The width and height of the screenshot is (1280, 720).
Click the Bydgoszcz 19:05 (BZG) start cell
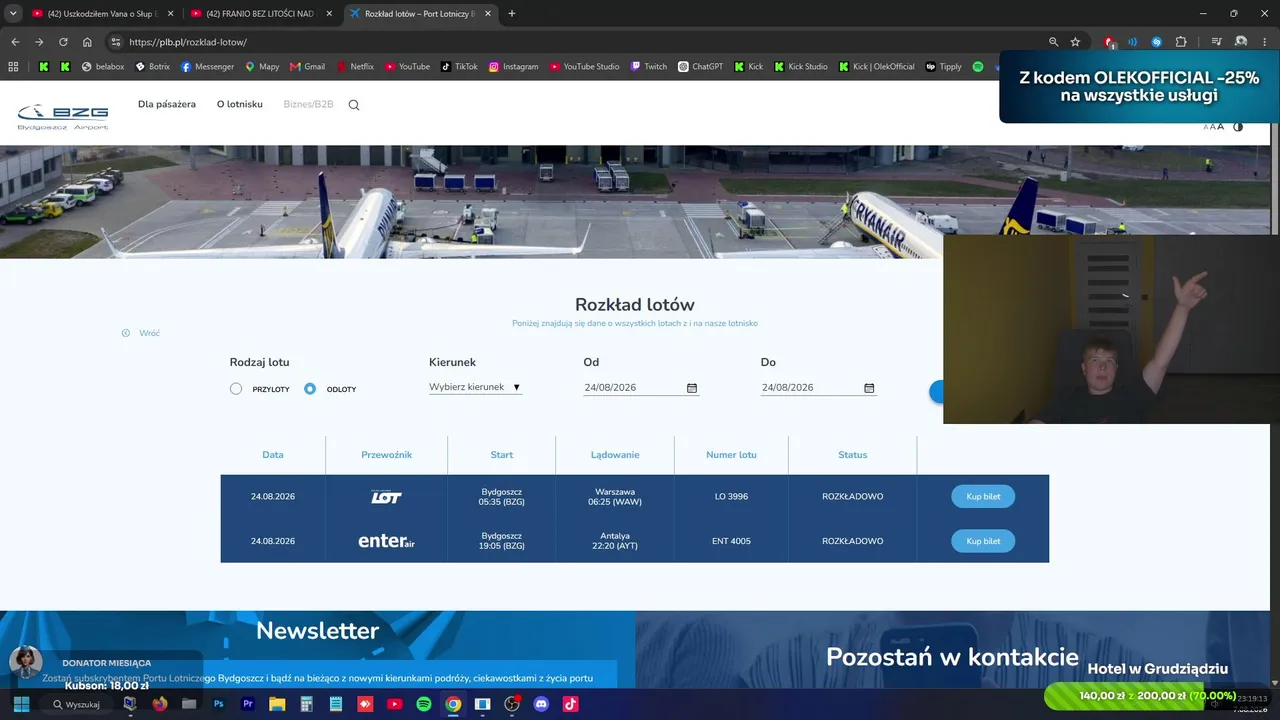(x=502, y=541)
